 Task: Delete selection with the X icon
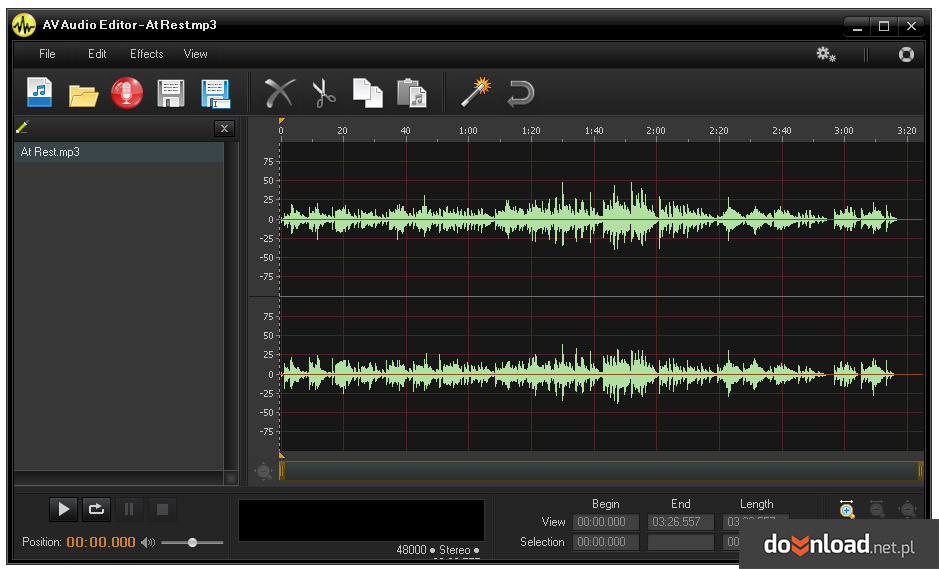(280, 93)
